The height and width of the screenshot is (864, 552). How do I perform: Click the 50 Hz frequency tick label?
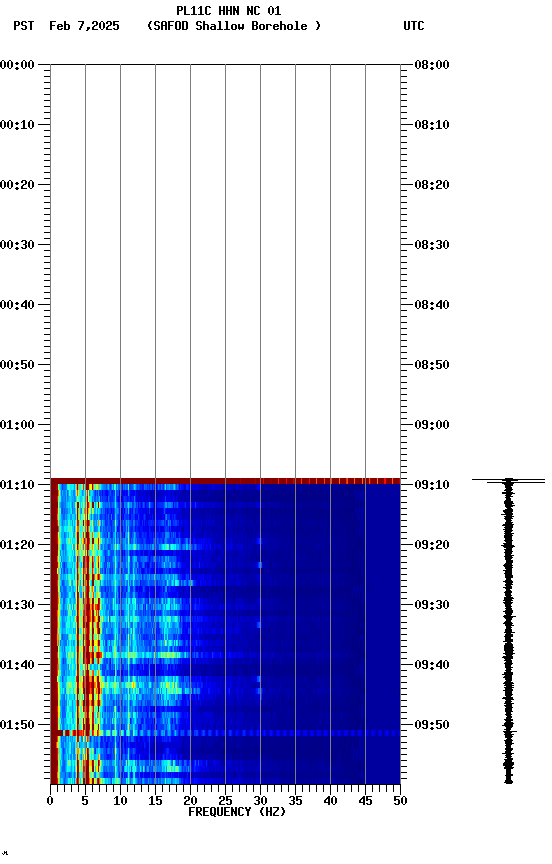click(400, 801)
